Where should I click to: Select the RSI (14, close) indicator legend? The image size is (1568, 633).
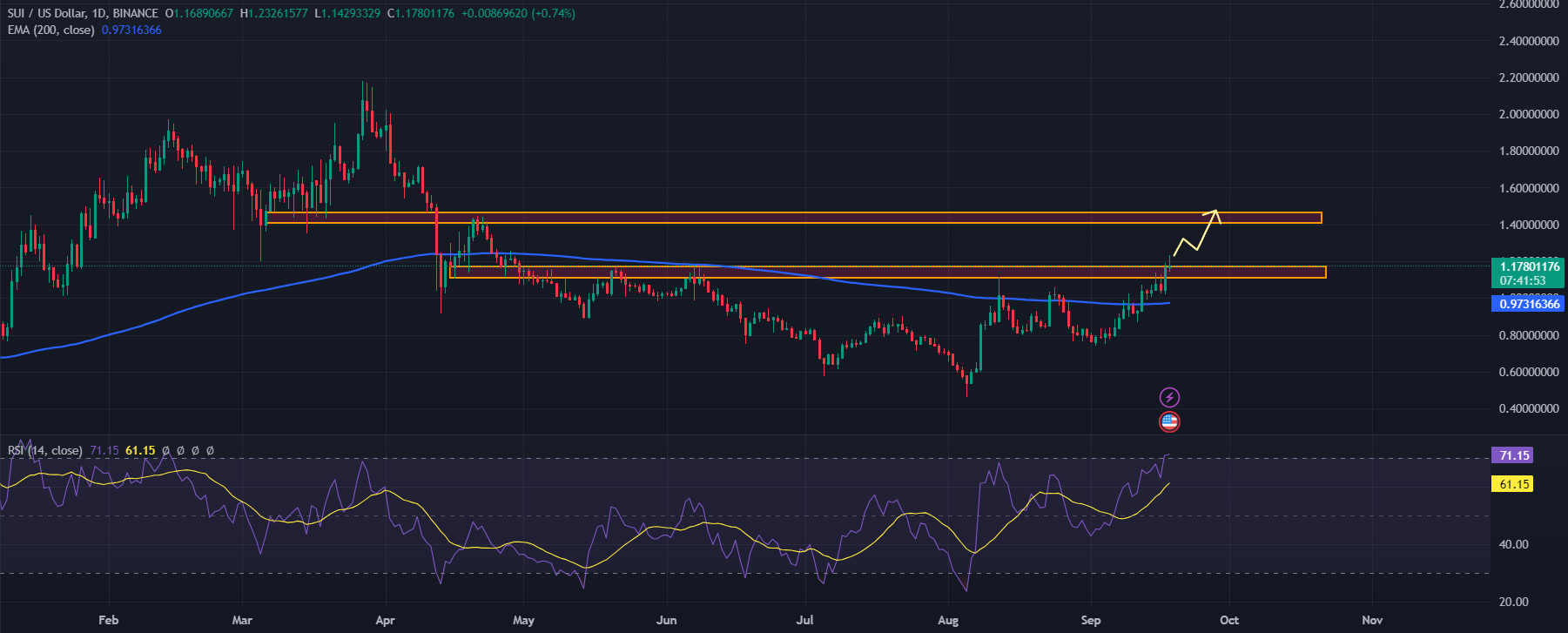point(45,450)
